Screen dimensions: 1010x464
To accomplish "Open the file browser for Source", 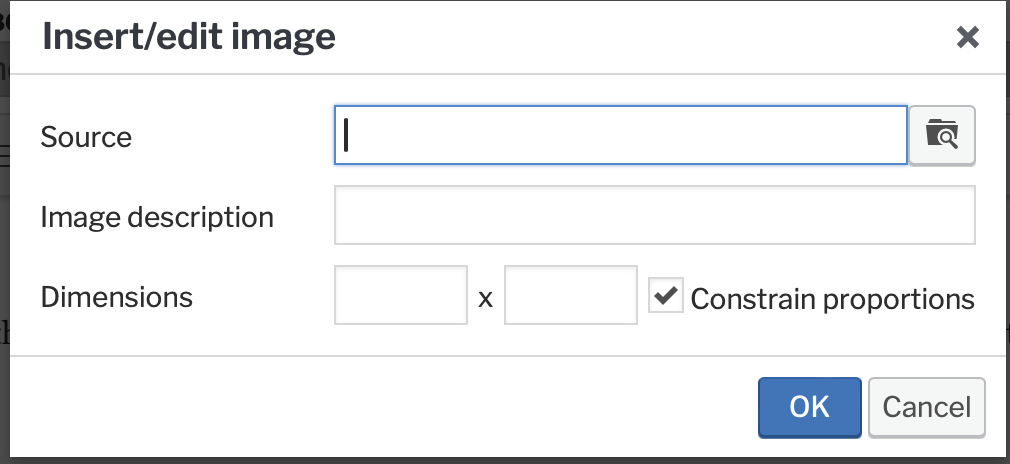I will pos(941,135).
